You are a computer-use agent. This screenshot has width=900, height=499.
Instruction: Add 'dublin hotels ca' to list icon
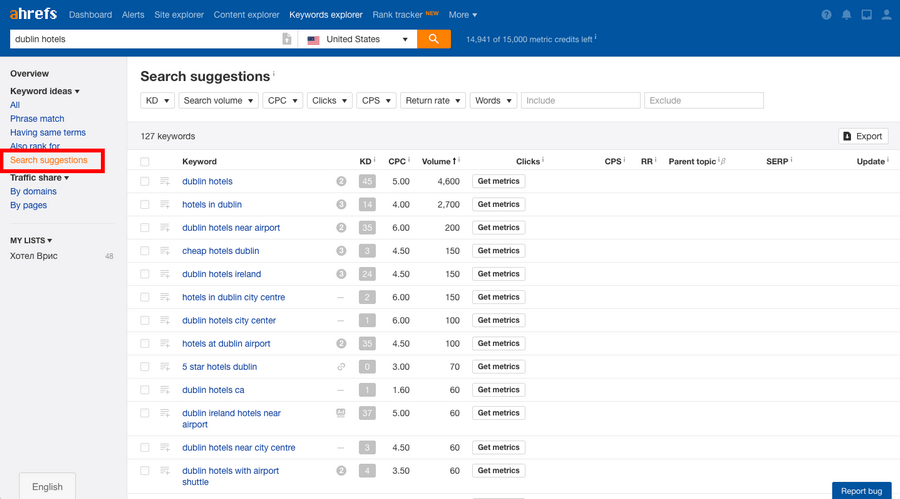click(165, 390)
